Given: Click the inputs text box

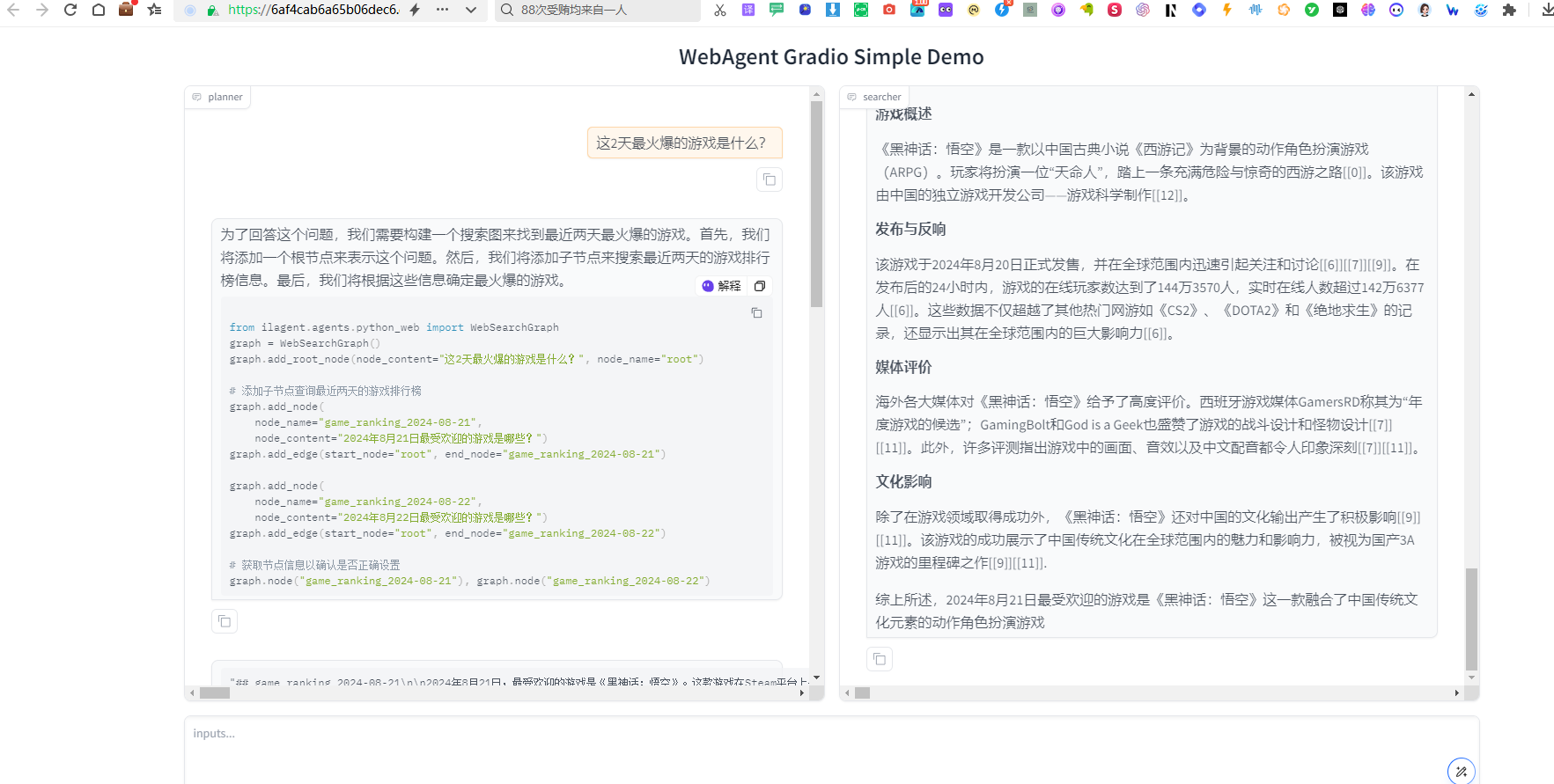Looking at the screenshot, I should click(831, 750).
